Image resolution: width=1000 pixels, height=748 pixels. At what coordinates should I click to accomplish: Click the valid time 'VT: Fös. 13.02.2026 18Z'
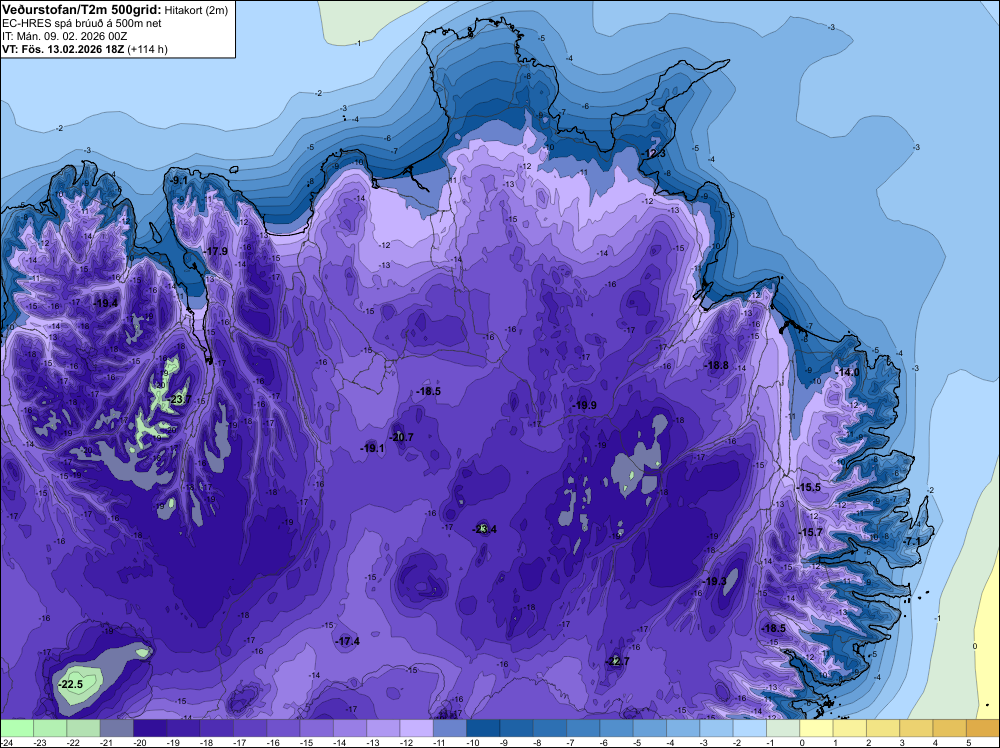[63, 49]
